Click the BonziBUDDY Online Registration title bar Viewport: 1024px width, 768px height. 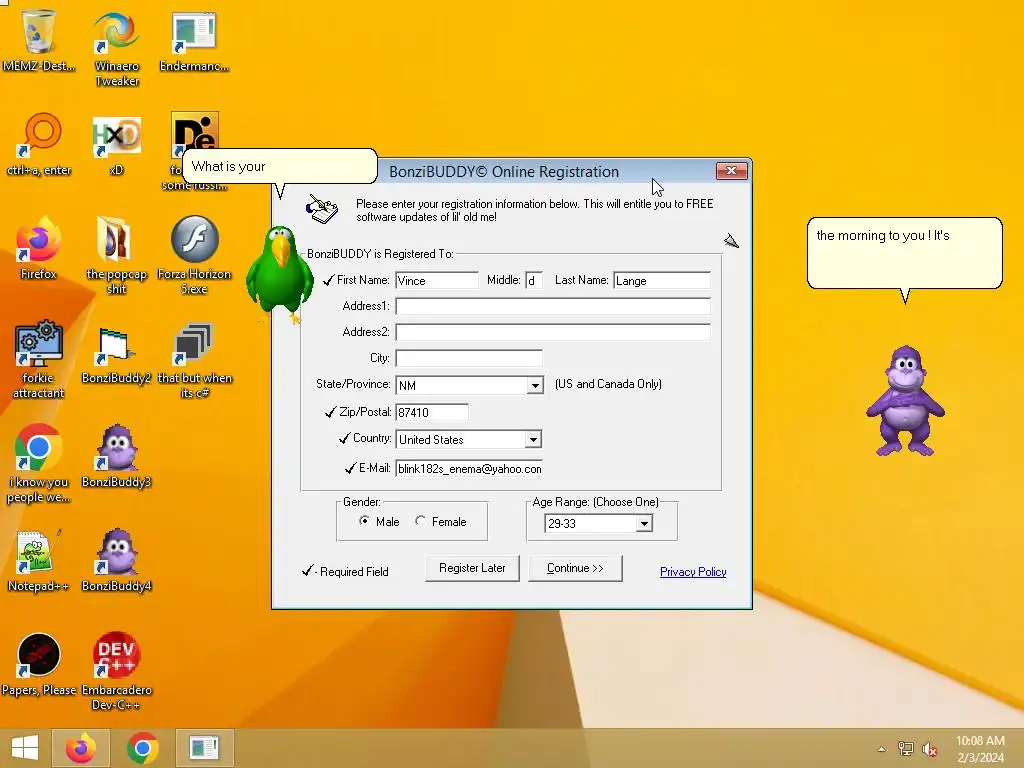point(504,171)
